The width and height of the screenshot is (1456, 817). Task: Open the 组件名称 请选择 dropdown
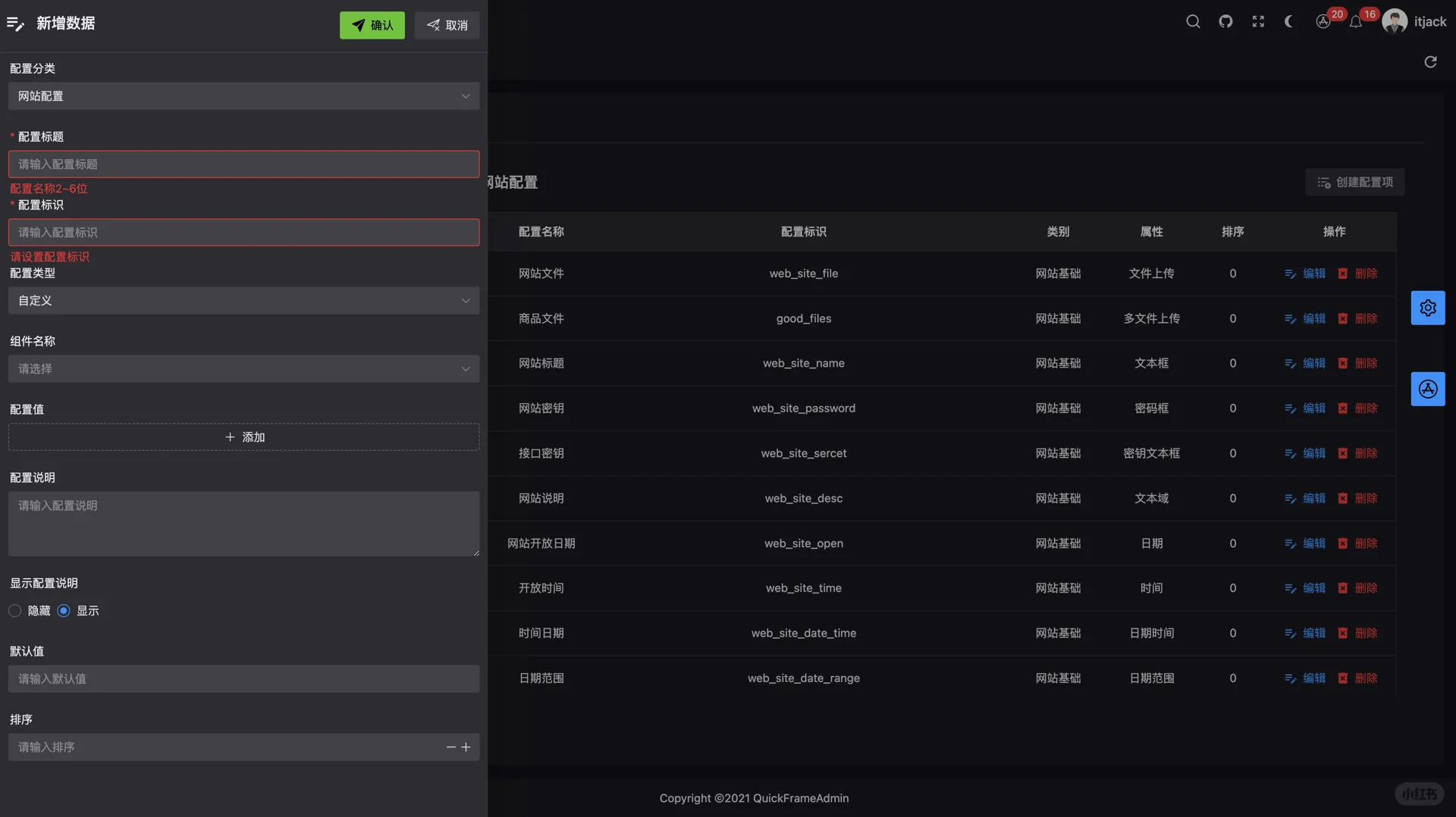(243, 369)
